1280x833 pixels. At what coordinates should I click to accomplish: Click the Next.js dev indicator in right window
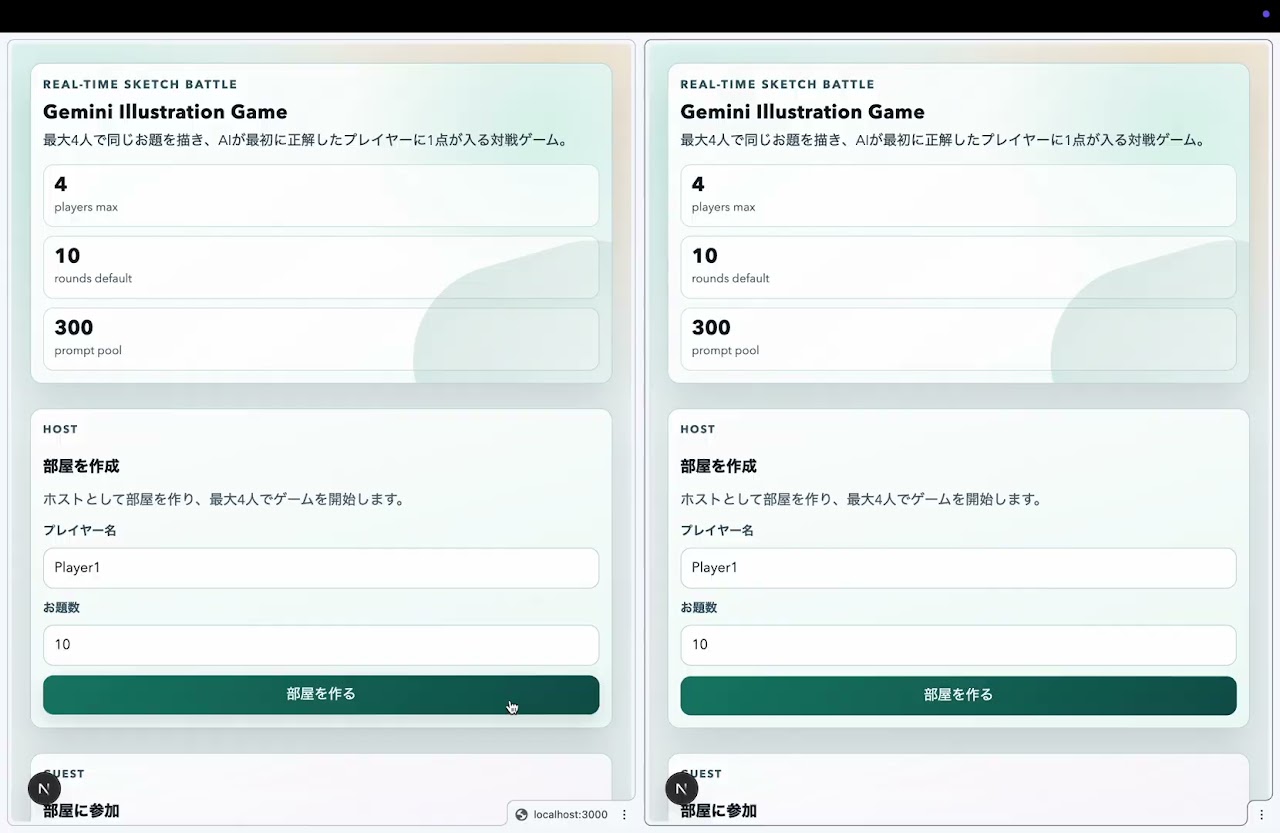[682, 789]
